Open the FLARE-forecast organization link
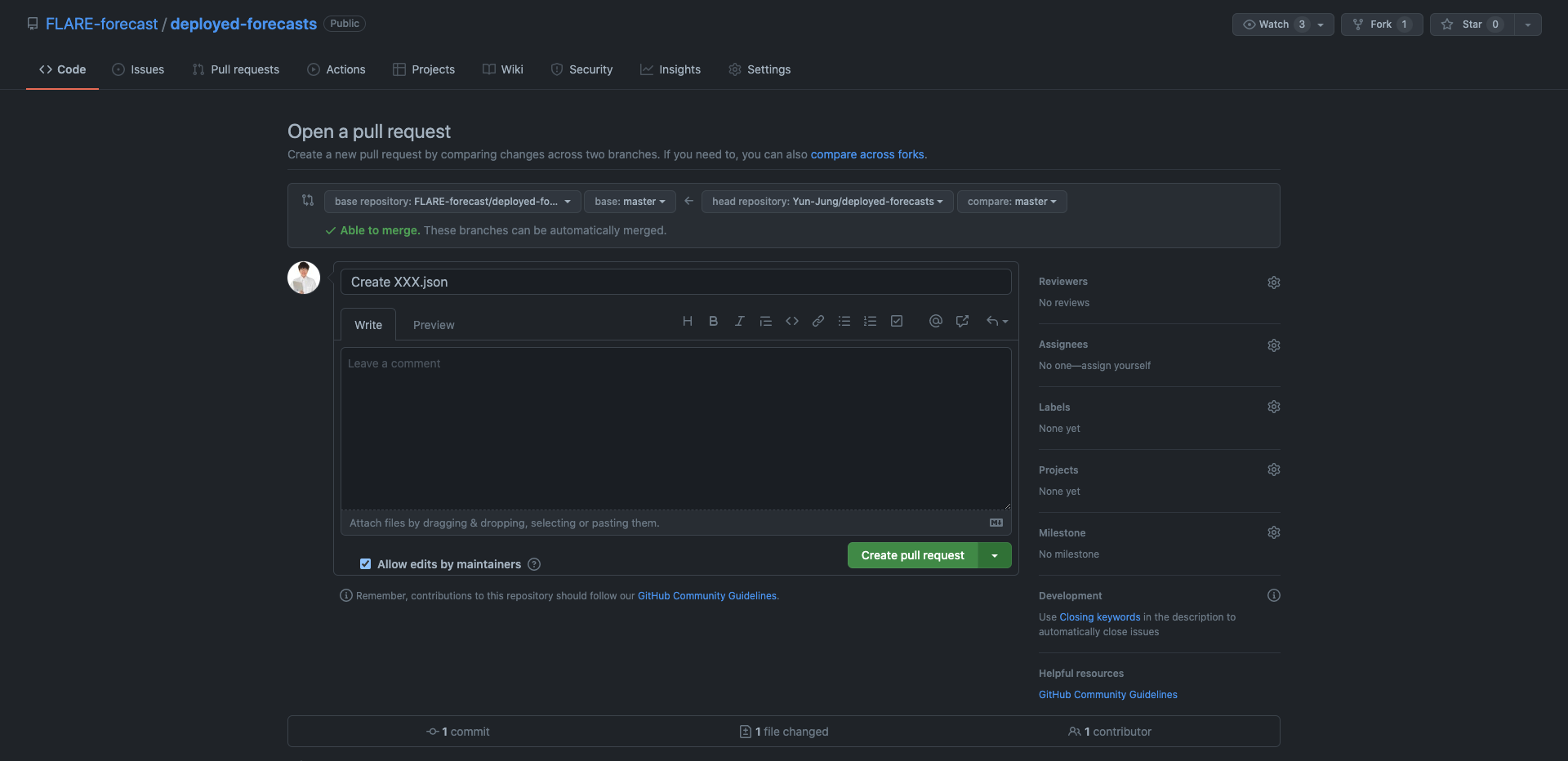 click(102, 24)
